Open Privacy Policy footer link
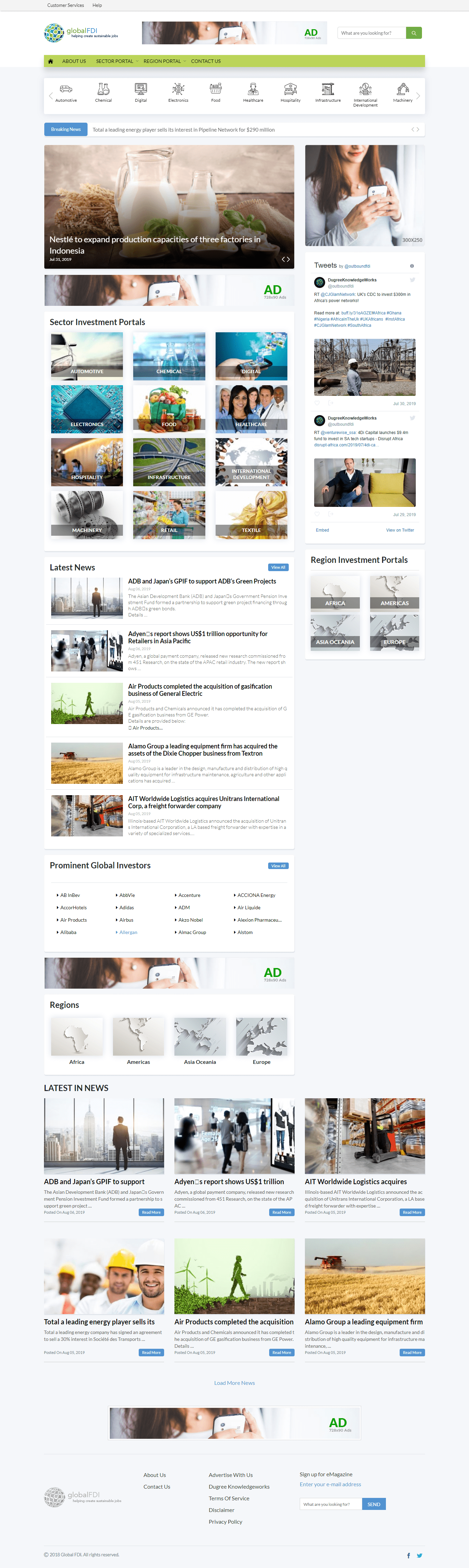 point(225,1522)
